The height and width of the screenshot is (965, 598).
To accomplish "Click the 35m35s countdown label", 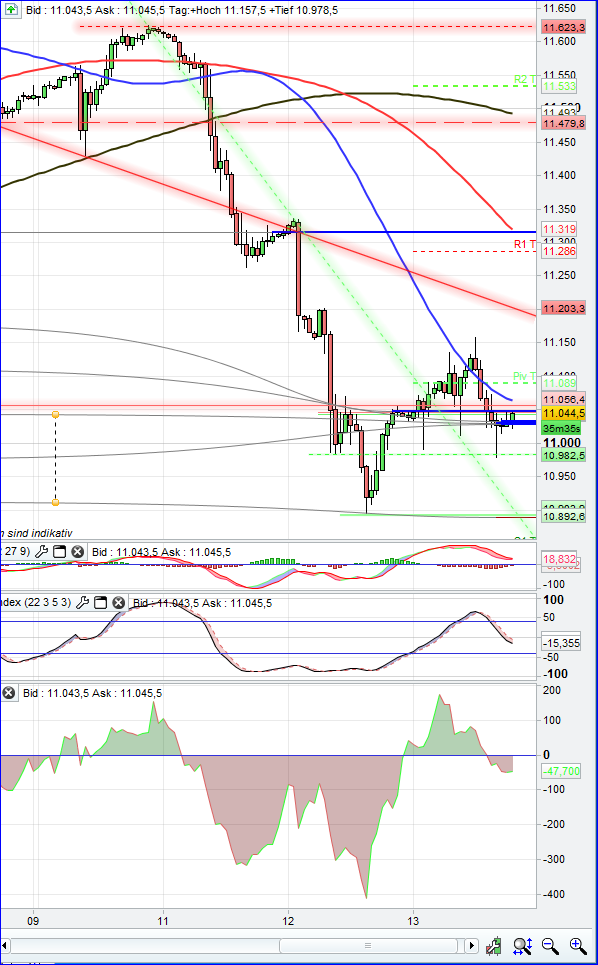I will click(x=559, y=428).
